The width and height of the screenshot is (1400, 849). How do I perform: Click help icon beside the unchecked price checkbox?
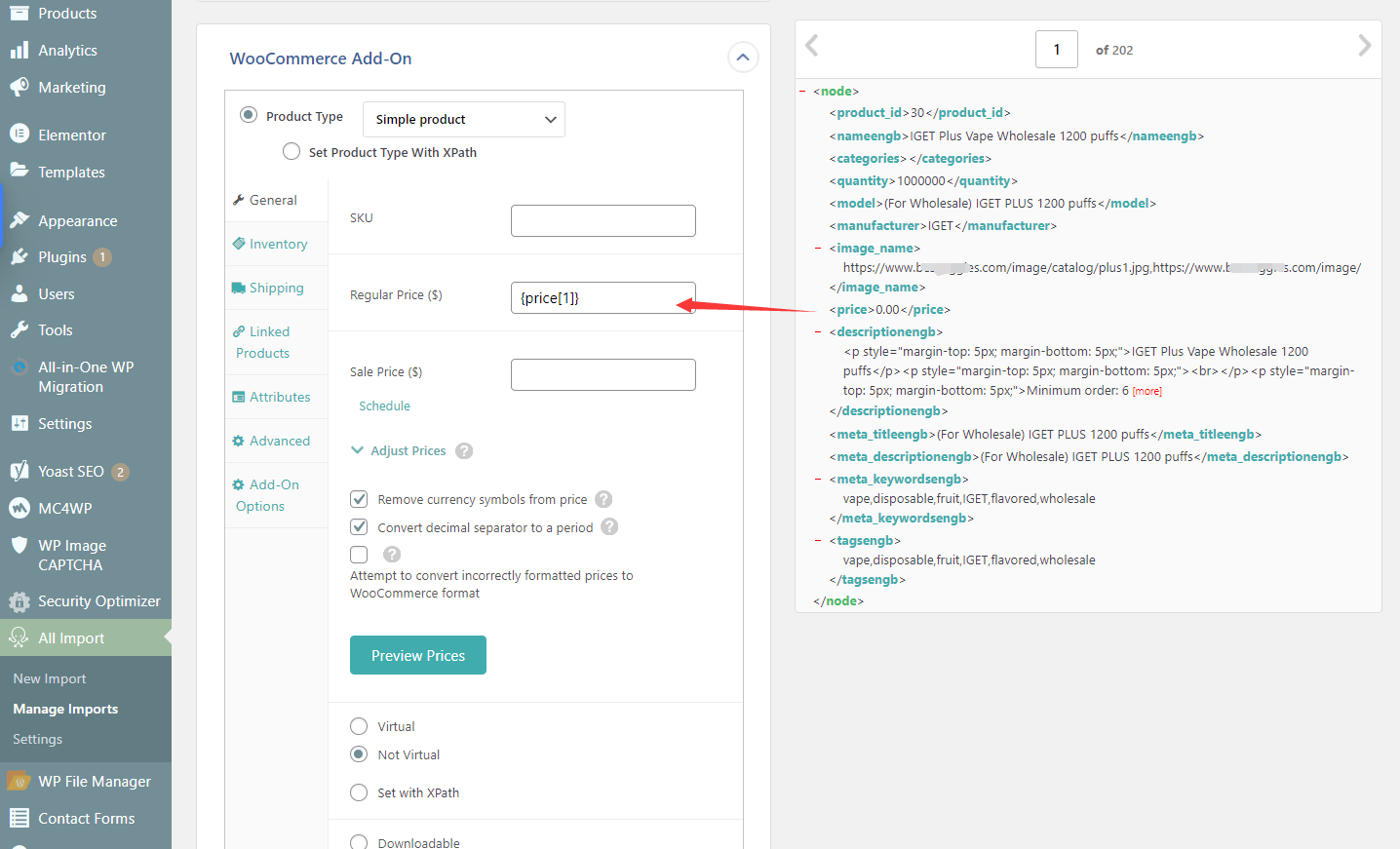392,554
